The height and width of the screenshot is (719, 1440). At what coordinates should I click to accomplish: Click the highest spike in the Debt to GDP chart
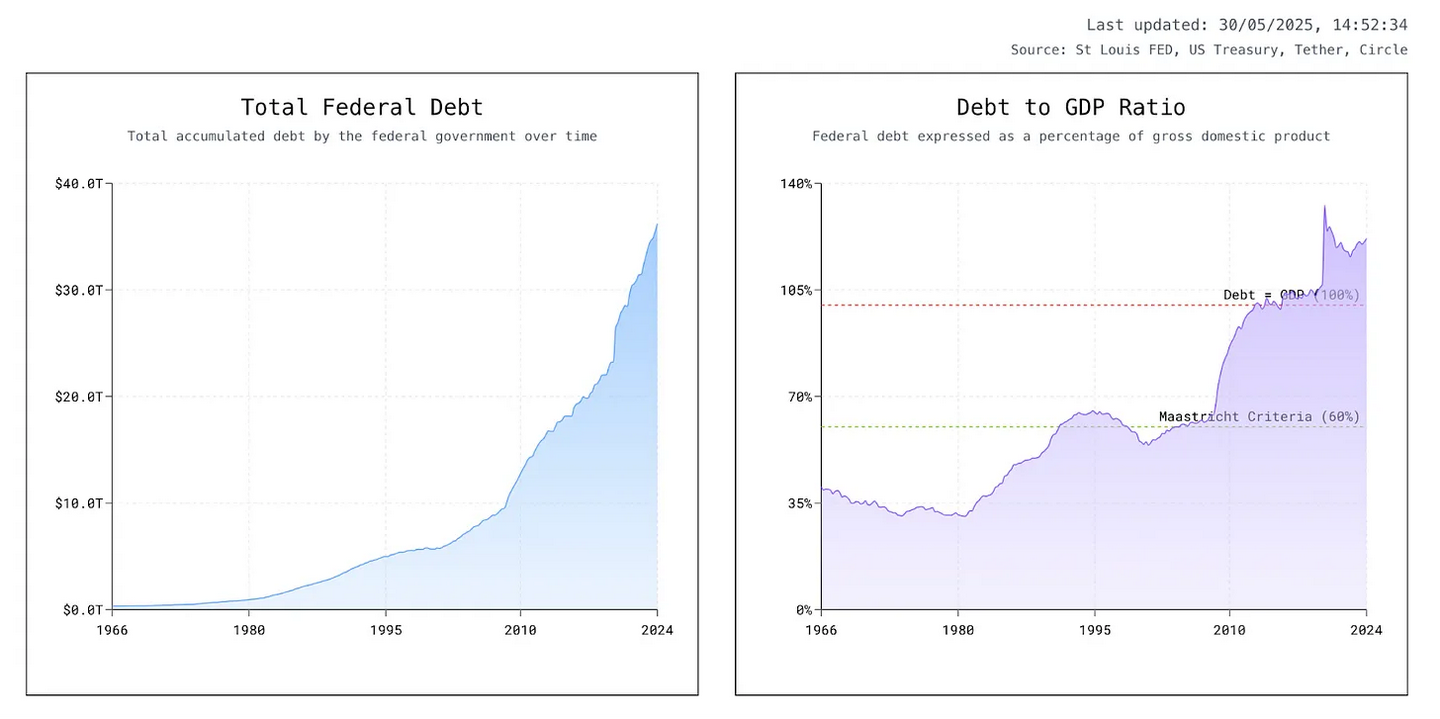tap(1325, 208)
